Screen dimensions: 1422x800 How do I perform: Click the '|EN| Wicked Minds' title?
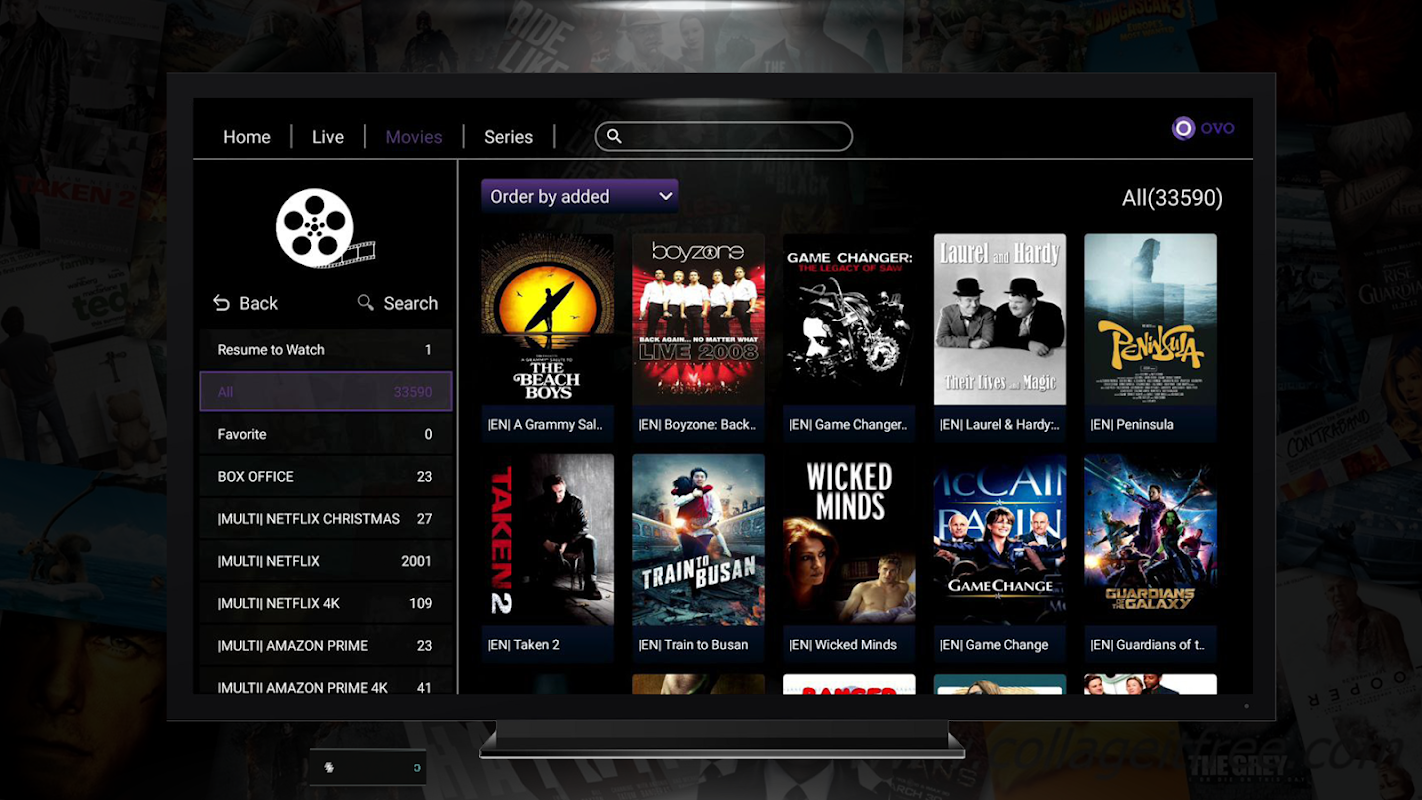point(843,645)
